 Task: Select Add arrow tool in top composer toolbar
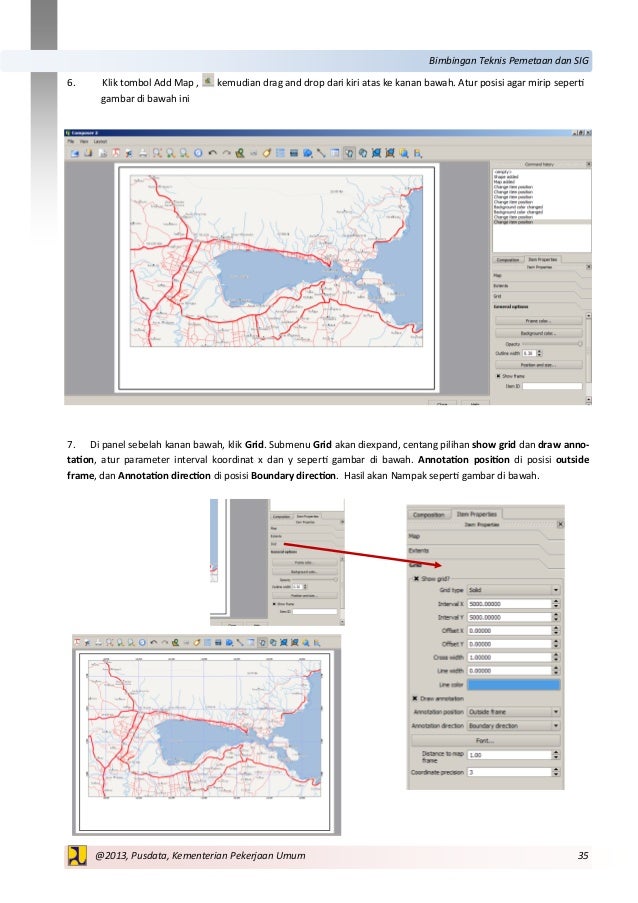click(x=322, y=153)
